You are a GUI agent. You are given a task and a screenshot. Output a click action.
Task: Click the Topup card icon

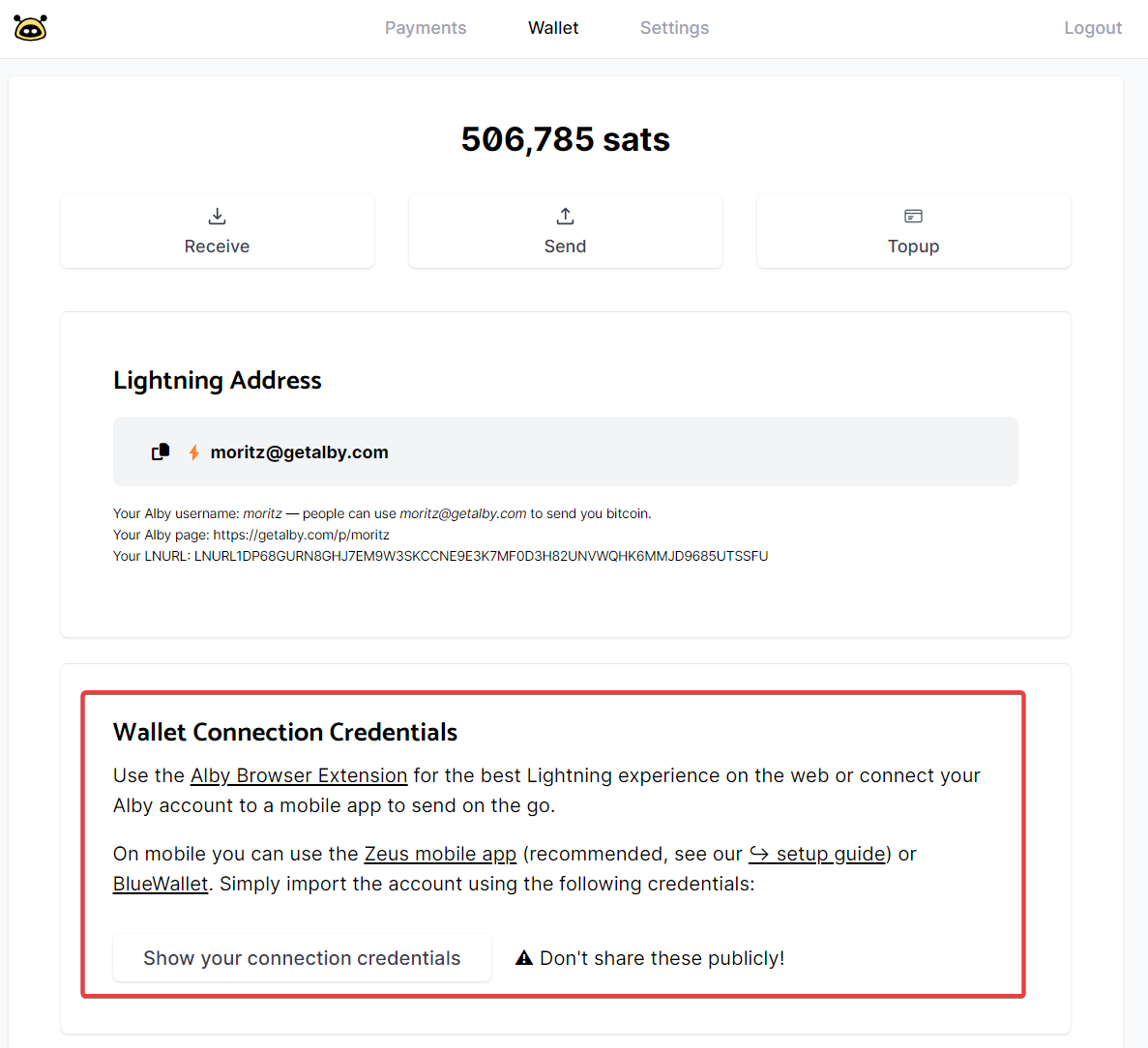(x=913, y=216)
